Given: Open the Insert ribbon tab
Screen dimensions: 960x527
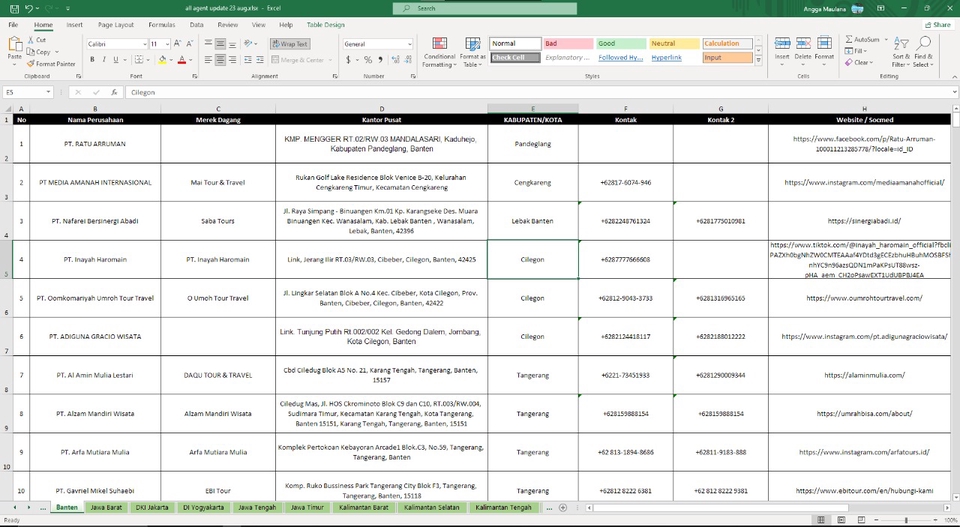Looking at the screenshot, I should coord(75,25).
